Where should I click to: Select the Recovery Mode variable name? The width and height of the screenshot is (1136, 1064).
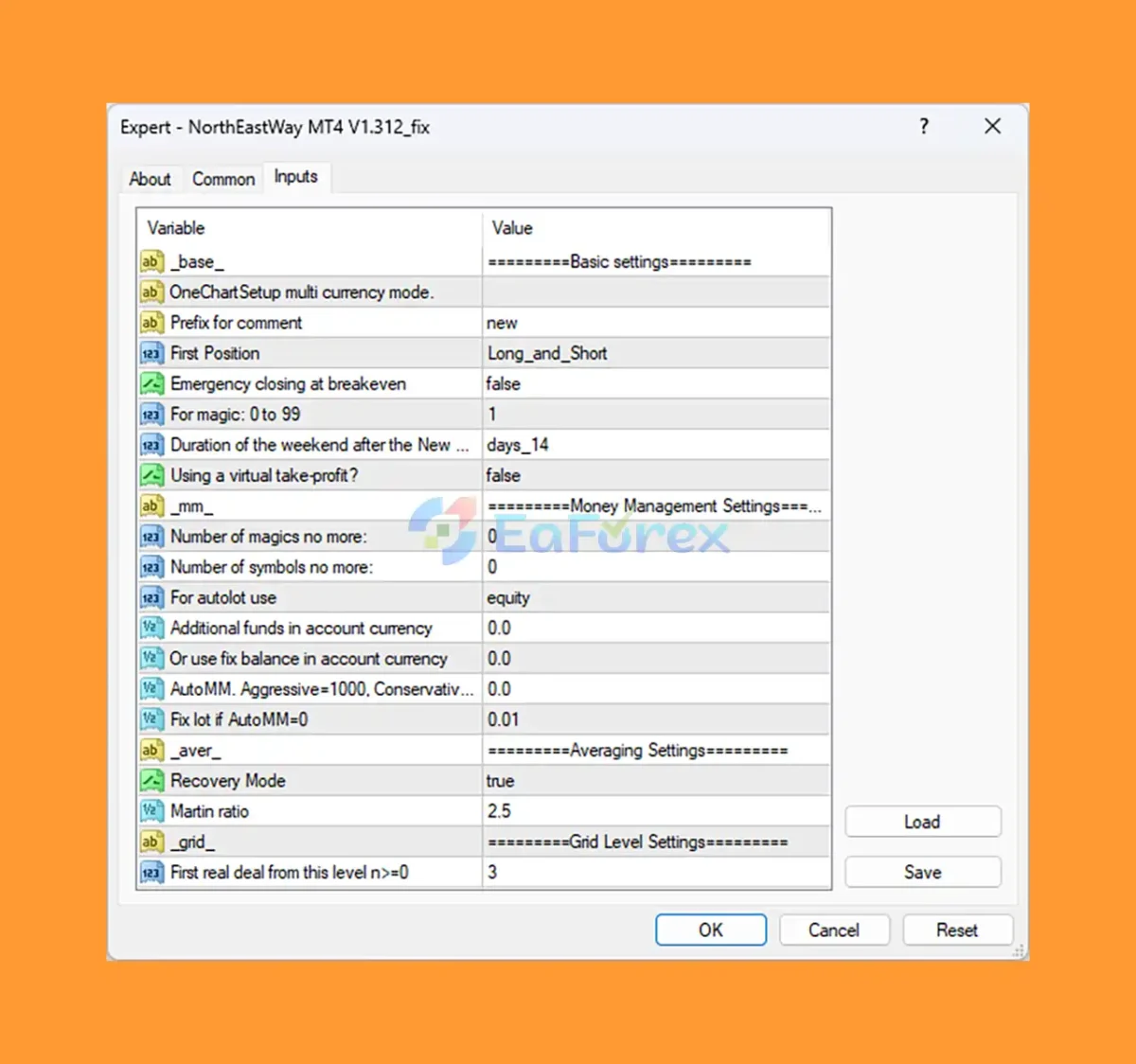click(x=228, y=781)
